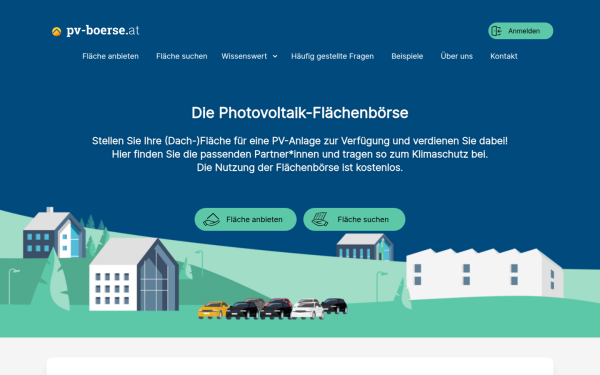Image resolution: width=600 pixels, height=375 pixels.
Task: Click text starting 'Hier finden Sie die passenden'
Action: pos(300,155)
